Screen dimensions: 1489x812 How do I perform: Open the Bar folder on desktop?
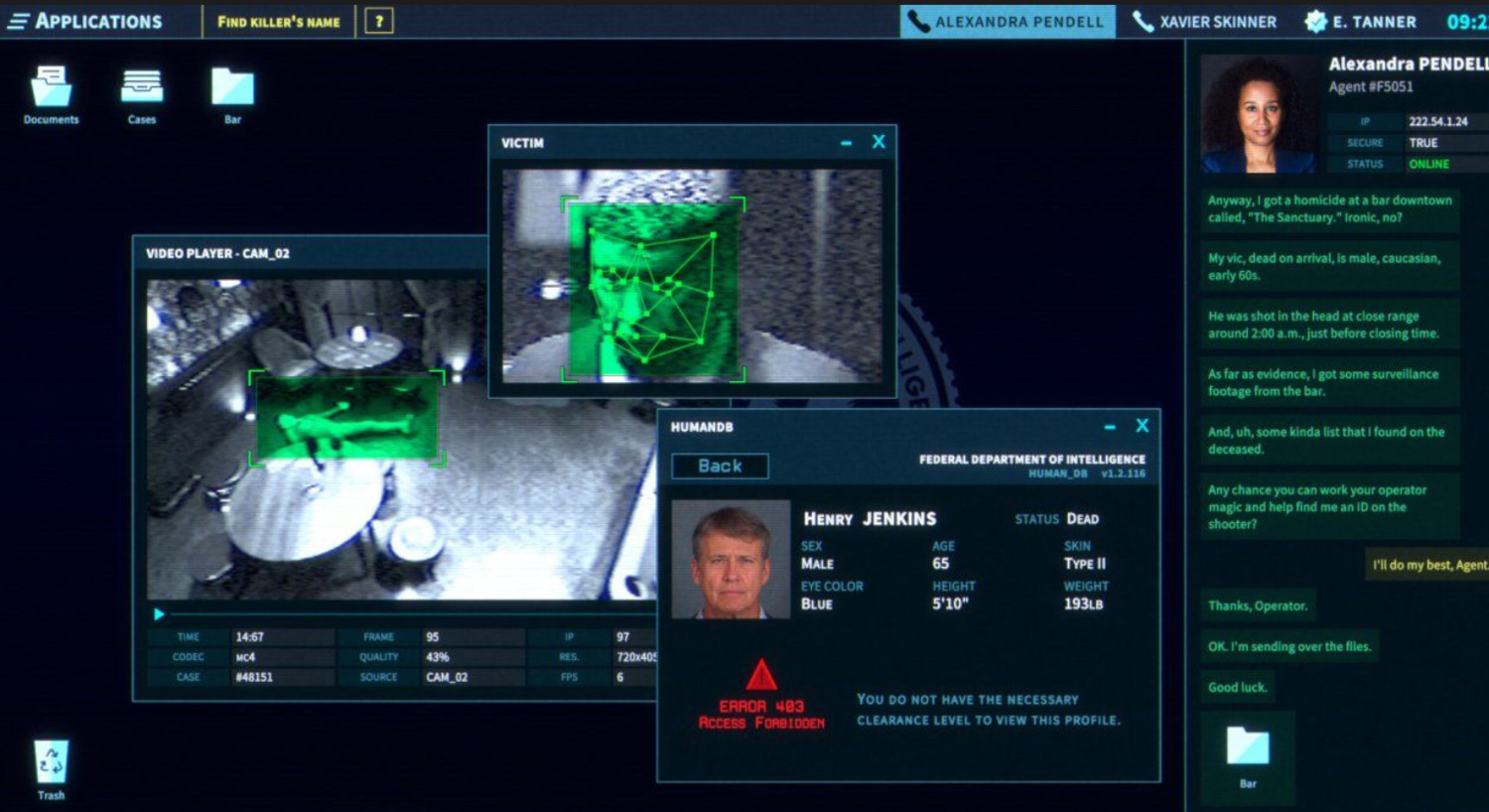click(232, 87)
